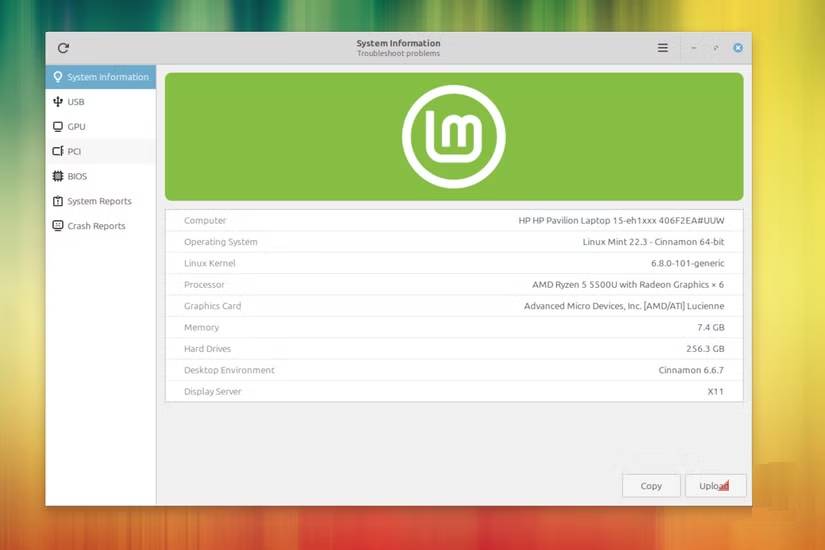The image size is (825, 550).
Task: Select the AMD Ryzen 5 5500U value
Action: (628, 285)
